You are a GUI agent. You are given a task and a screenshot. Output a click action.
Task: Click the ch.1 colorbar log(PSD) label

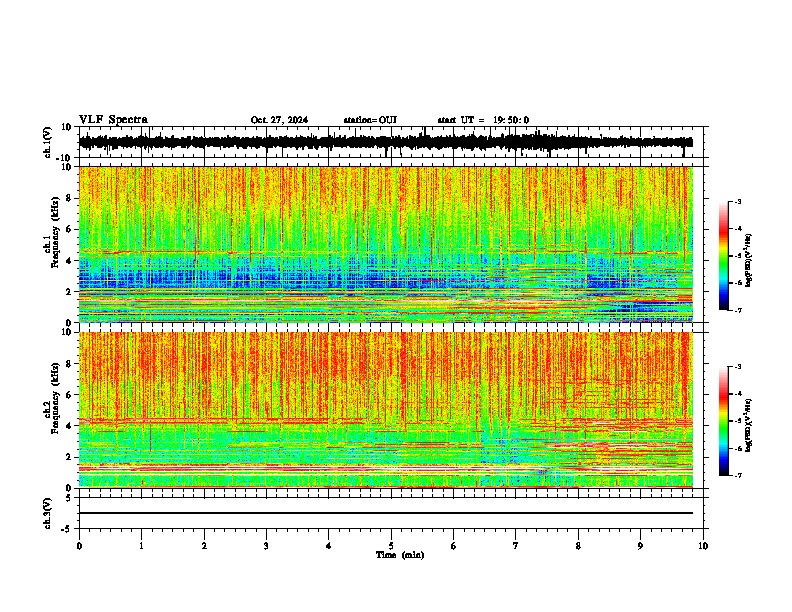pyautogui.click(x=748, y=261)
